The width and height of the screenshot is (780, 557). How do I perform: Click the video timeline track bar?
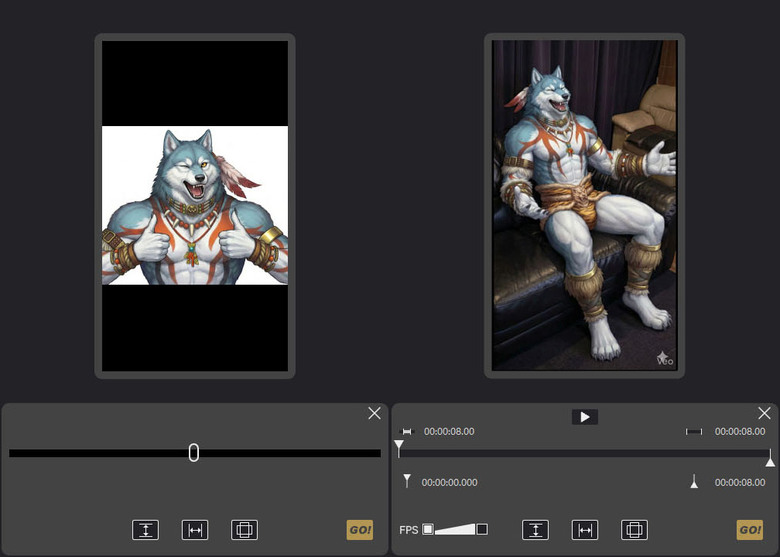click(x=585, y=454)
